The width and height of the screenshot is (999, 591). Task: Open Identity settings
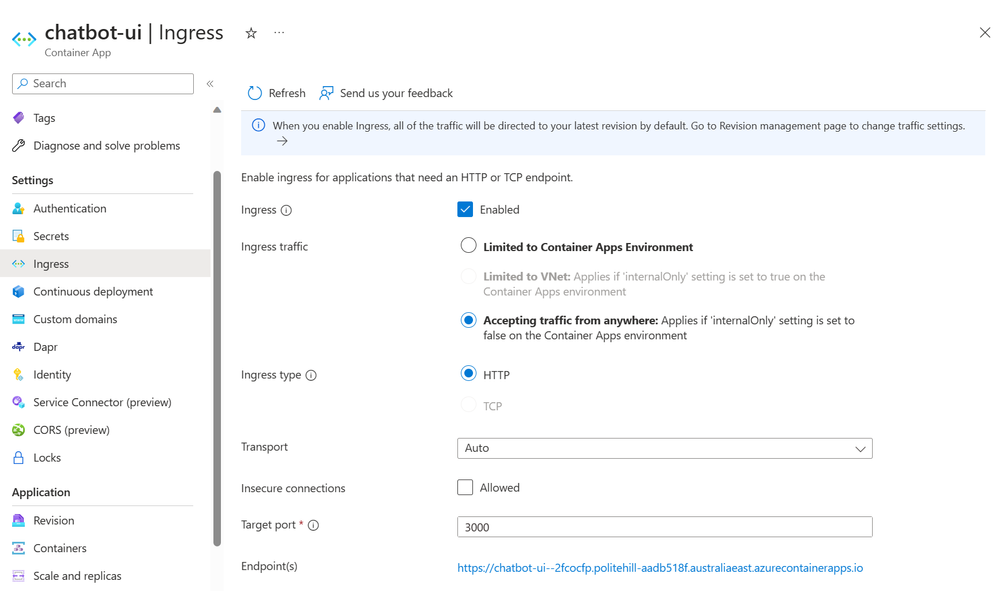click(52, 374)
